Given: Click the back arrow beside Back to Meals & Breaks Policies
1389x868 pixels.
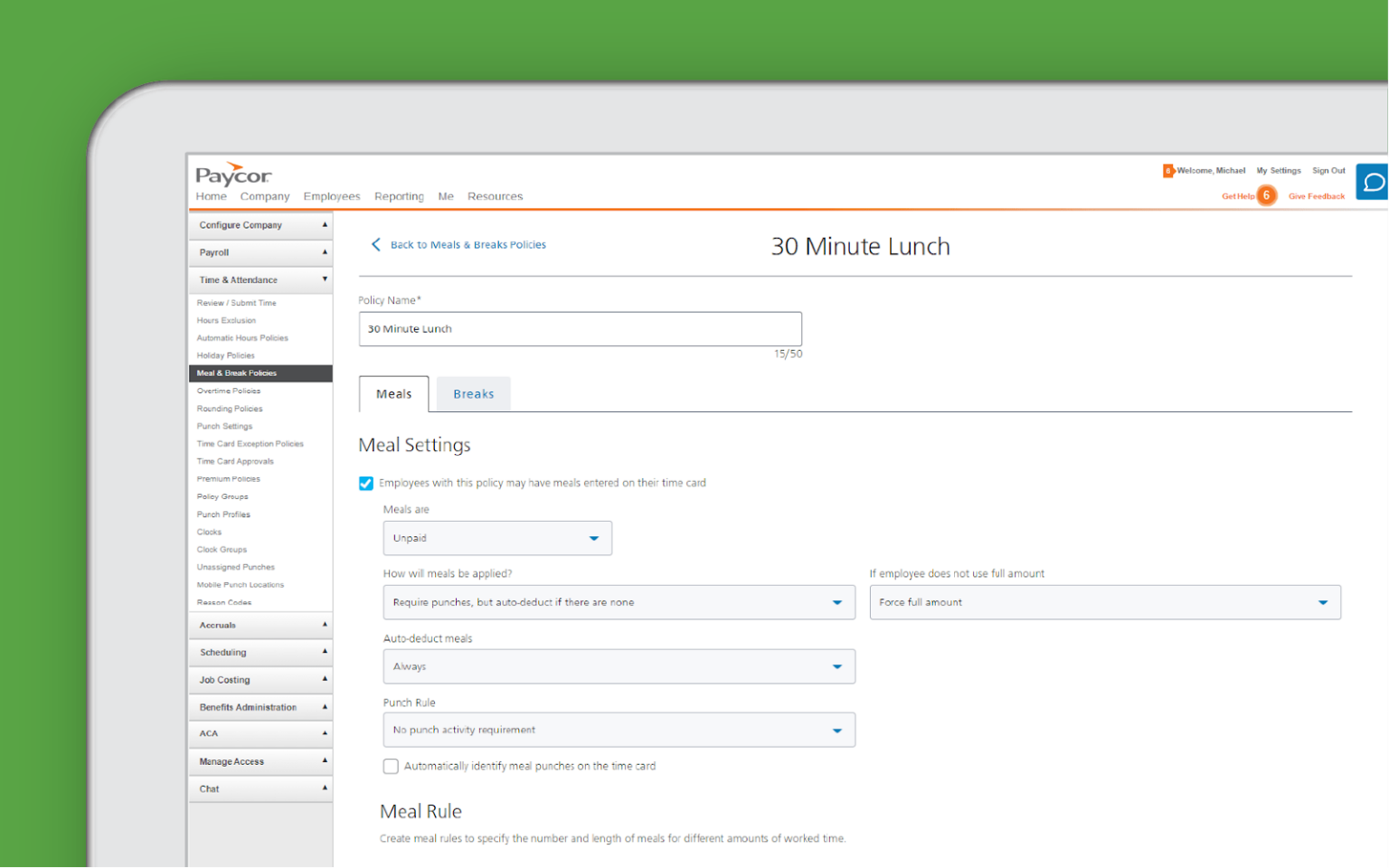Looking at the screenshot, I should click(x=376, y=244).
